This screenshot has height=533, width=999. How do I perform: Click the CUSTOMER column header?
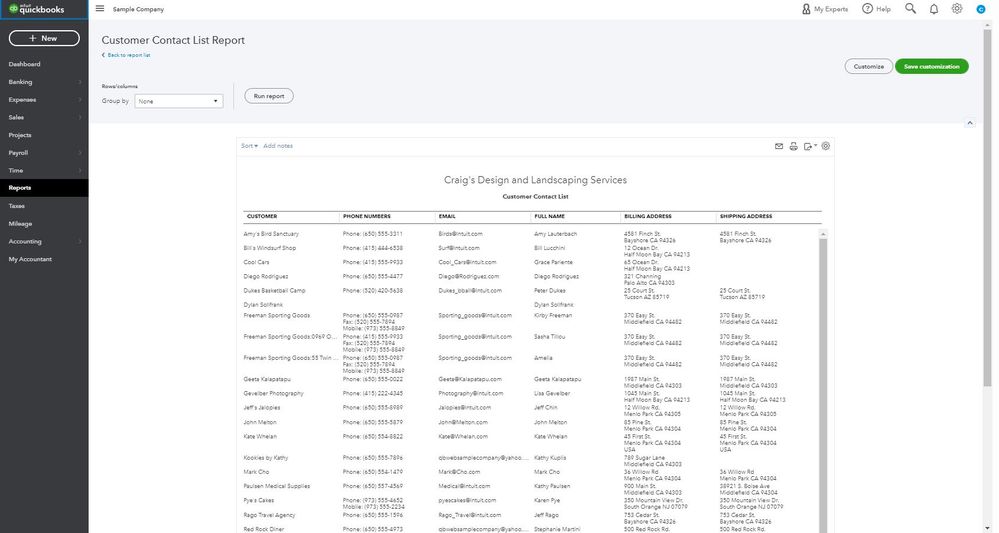pos(262,217)
